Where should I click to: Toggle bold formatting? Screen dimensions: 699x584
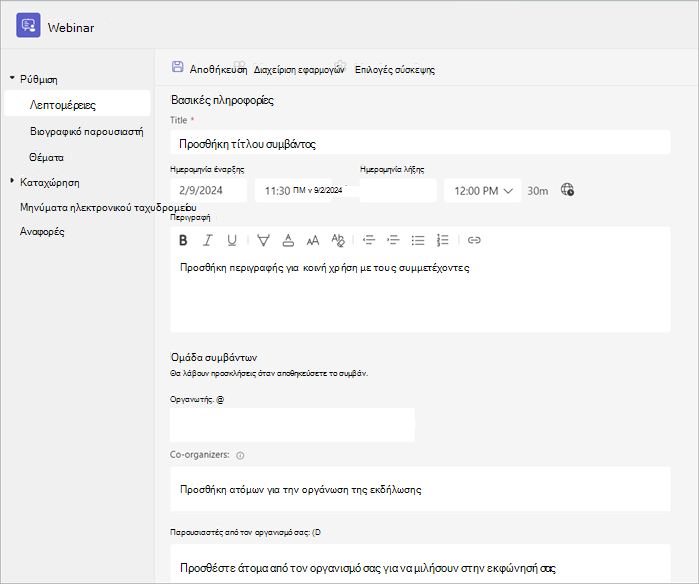183,240
